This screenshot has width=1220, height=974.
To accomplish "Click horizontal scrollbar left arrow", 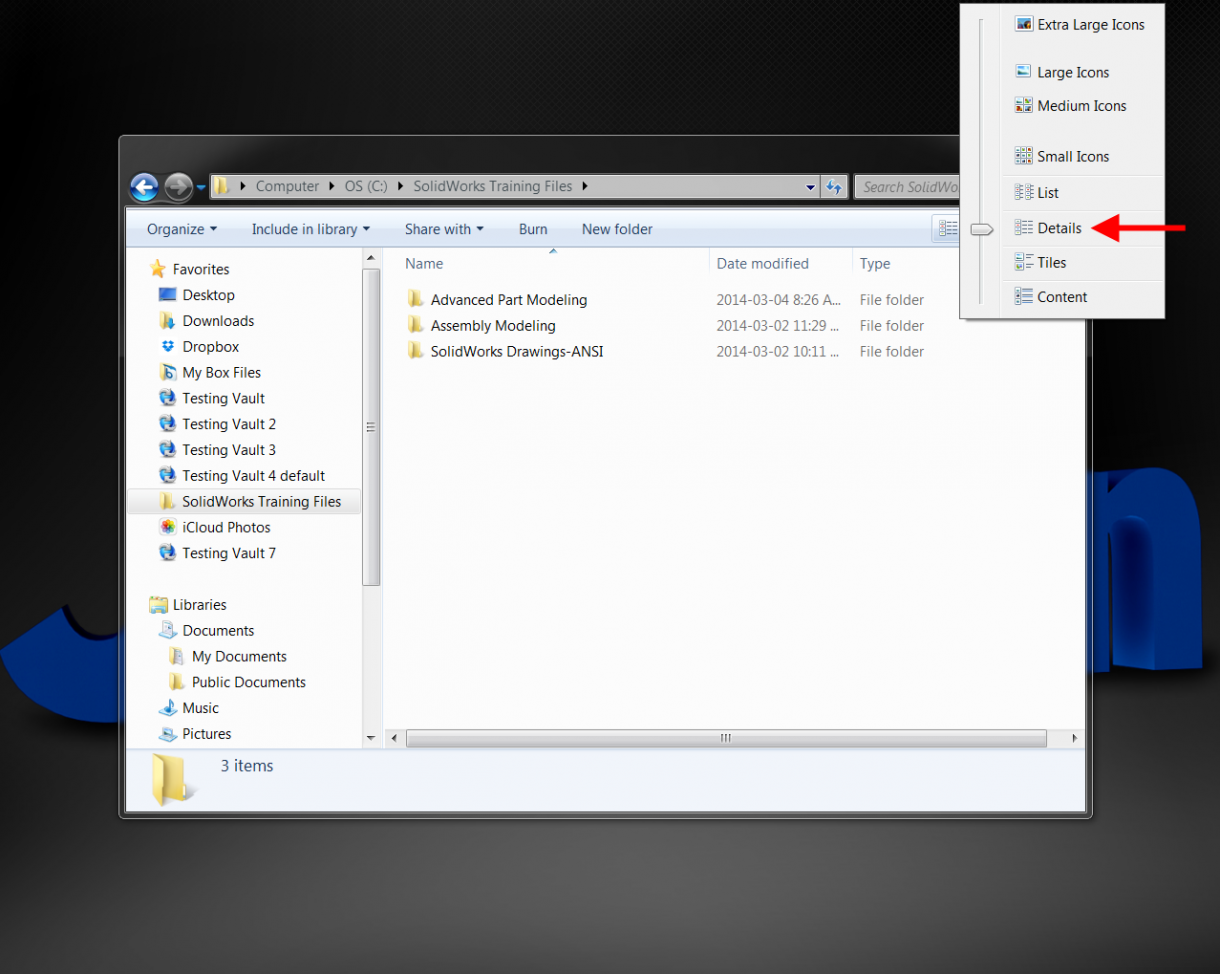I will [395, 738].
